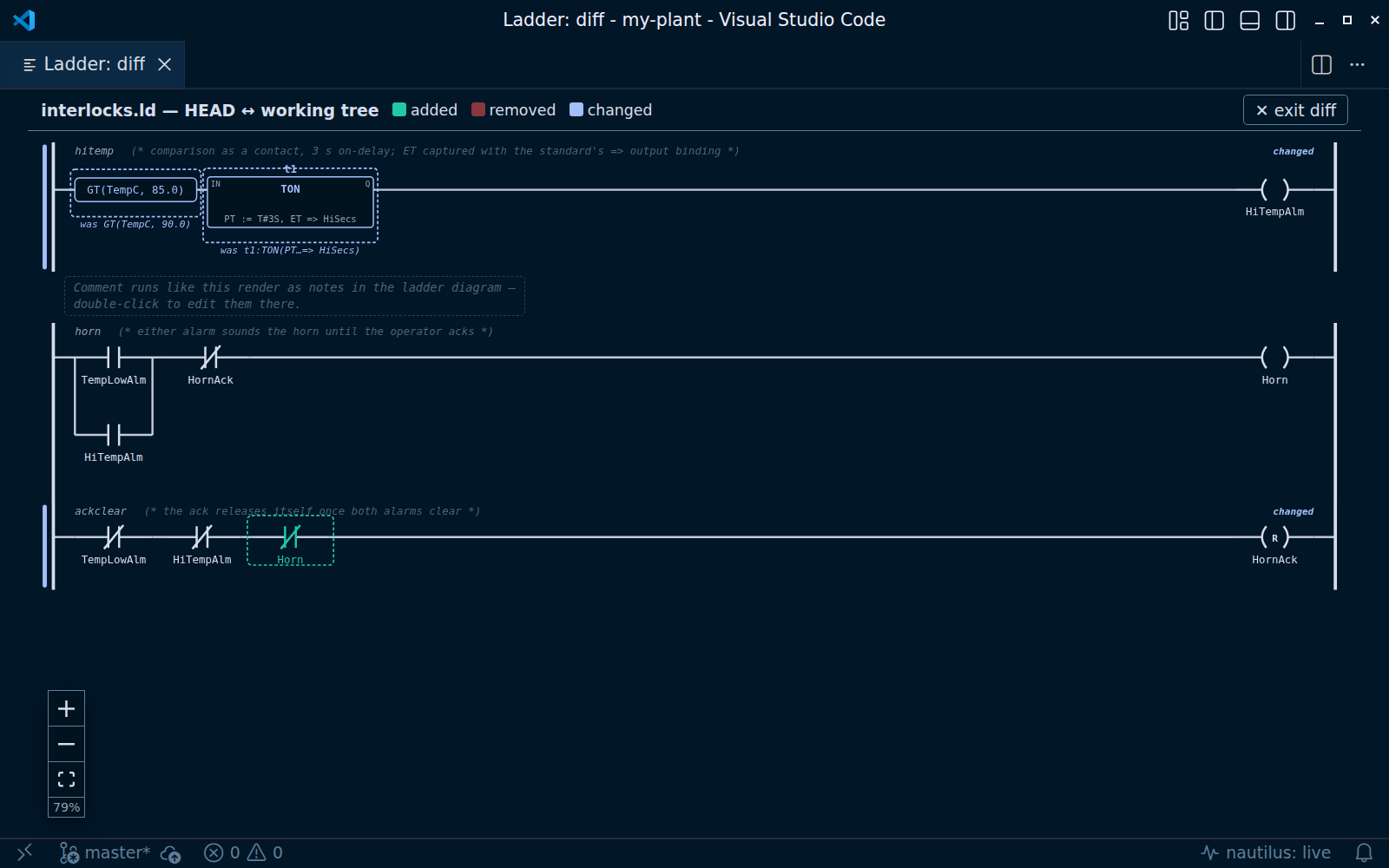This screenshot has width=1389, height=868.
Task: Click the nautilus: live status item
Action: coord(1265,852)
